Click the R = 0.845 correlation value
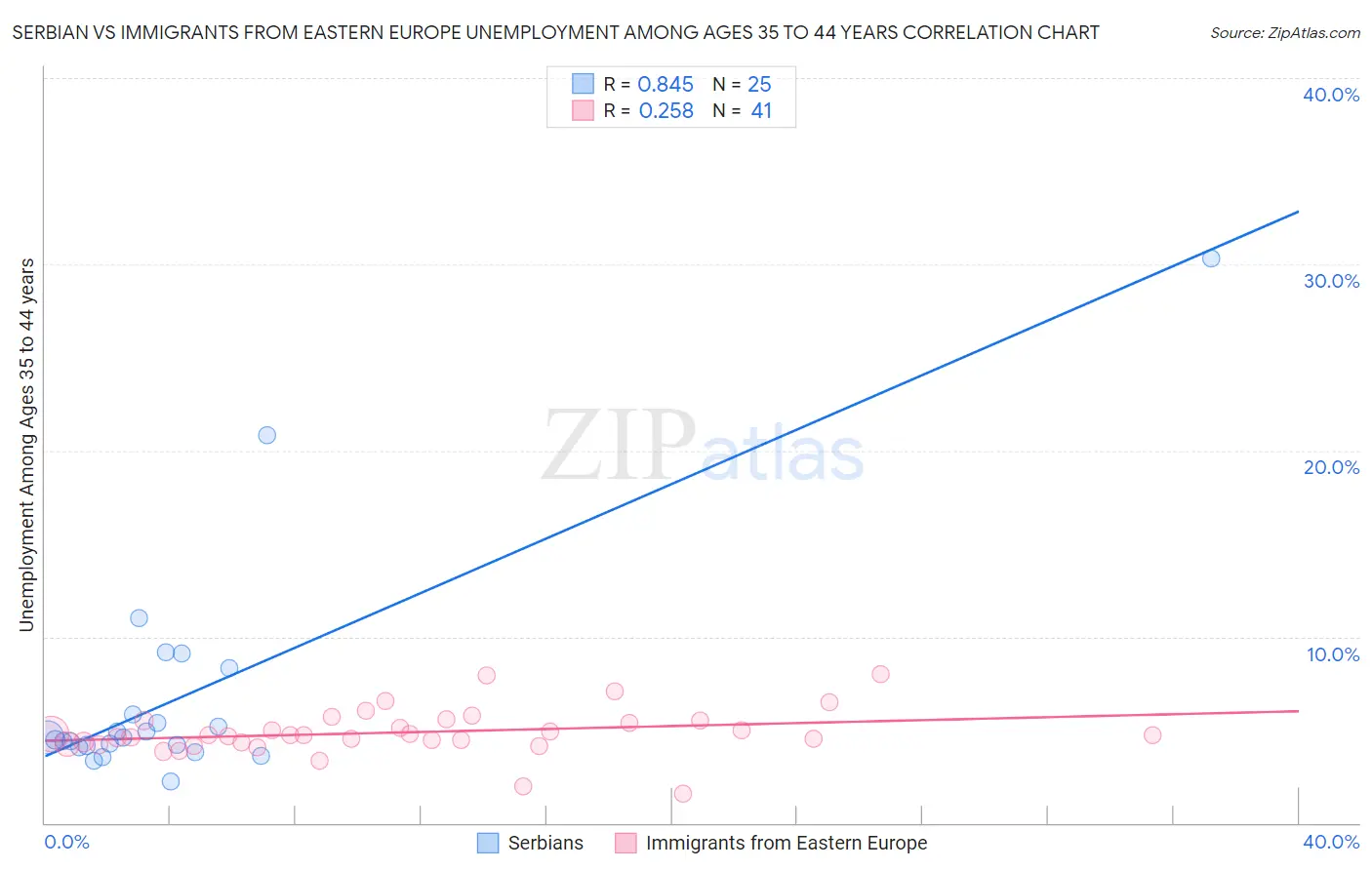The height and width of the screenshot is (870, 1372). click(649, 84)
